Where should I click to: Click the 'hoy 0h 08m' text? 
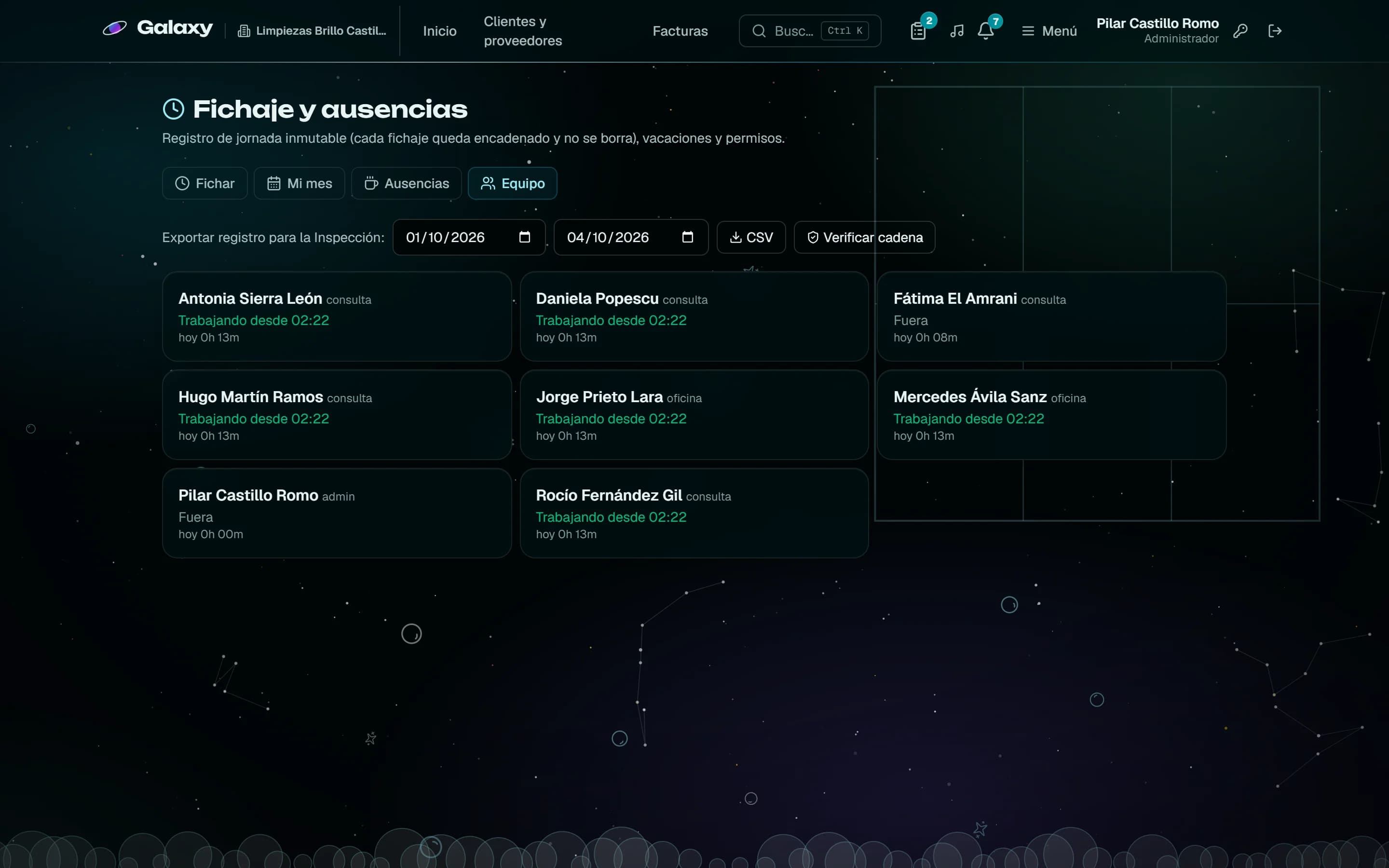pos(925,338)
